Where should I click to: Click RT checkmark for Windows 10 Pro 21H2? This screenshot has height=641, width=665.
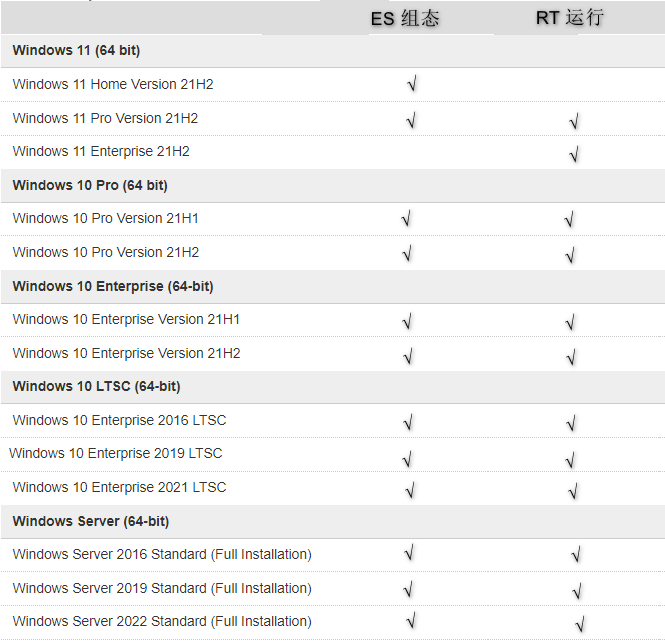pyautogui.click(x=570, y=254)
